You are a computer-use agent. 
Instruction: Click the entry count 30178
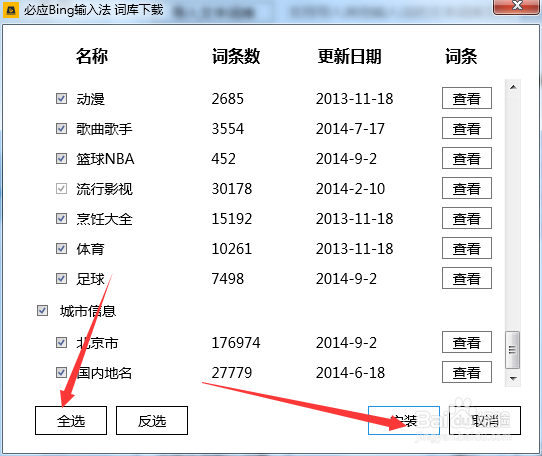coord(232,189)
